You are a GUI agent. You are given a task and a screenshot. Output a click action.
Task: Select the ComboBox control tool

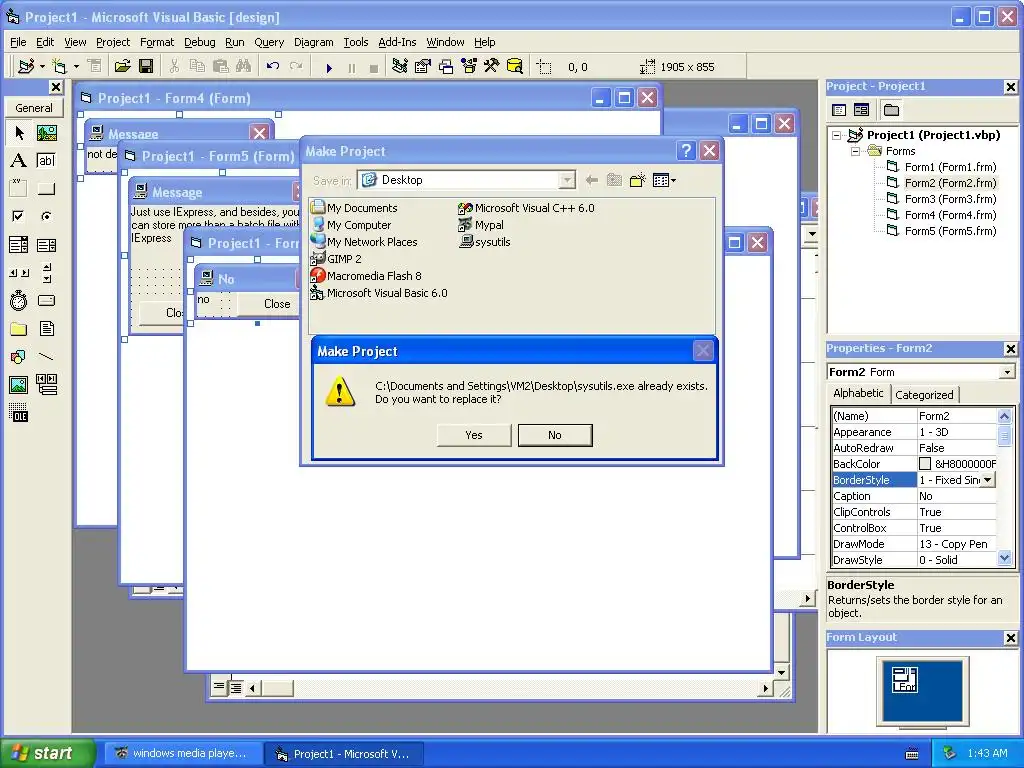tap(19, 245)
